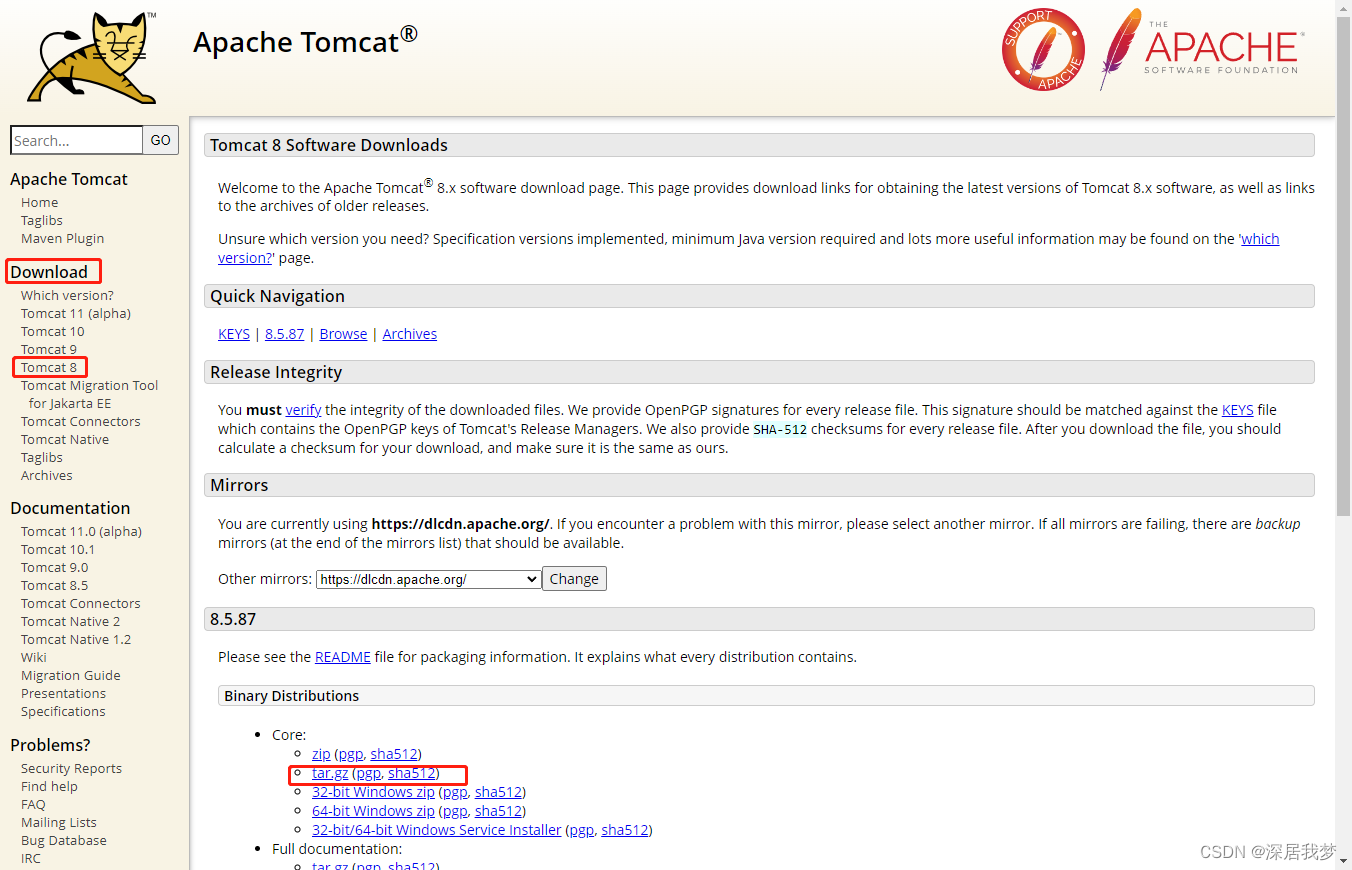The height and width of the screenshot is (870, 1352).
Task: Open the KEYS link in Quick Navigation
Action: coord(233,333)
